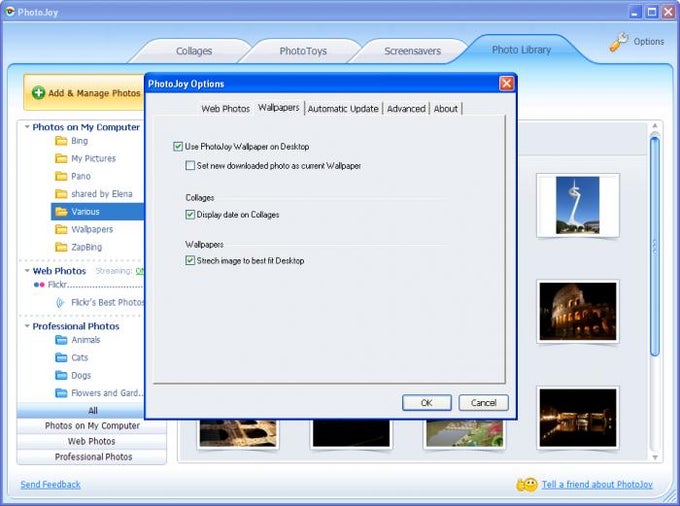Select the Web Photos filter bar
680x506 pixels.
click(92, 441)
